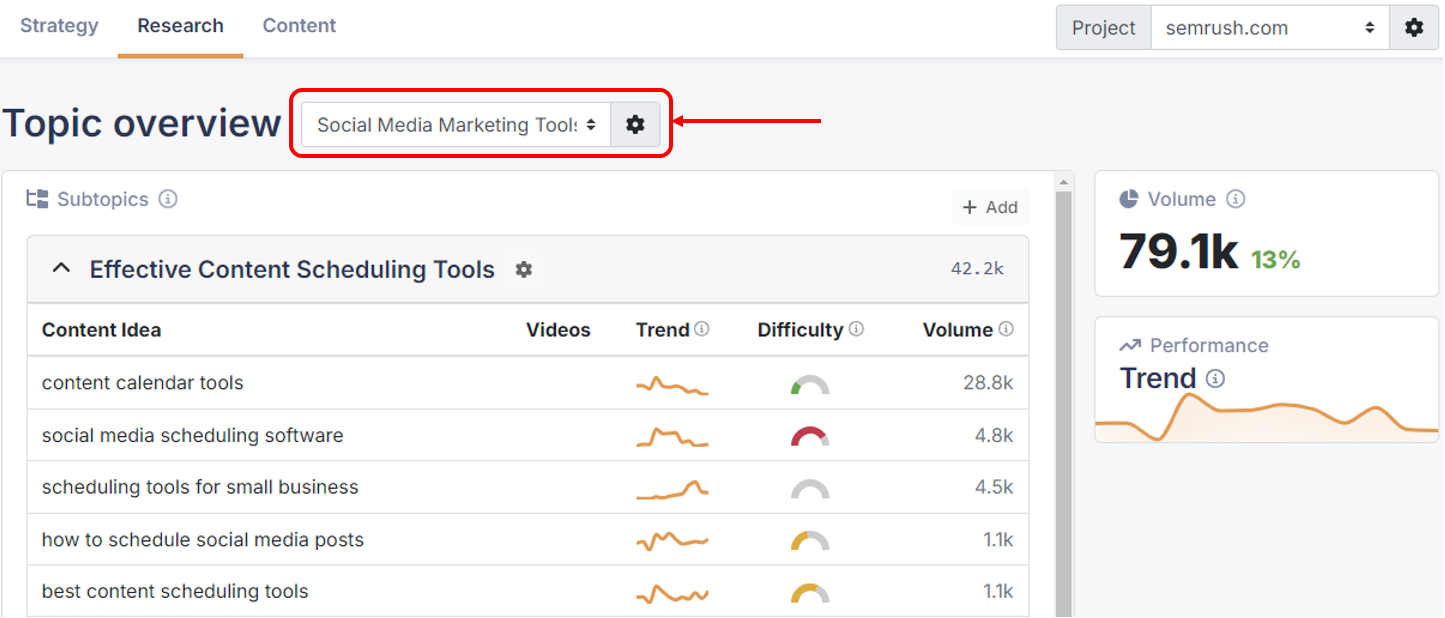Click the Difficulty column info icon
This screenshot has width=1445, height=618.
click(858, 328)
